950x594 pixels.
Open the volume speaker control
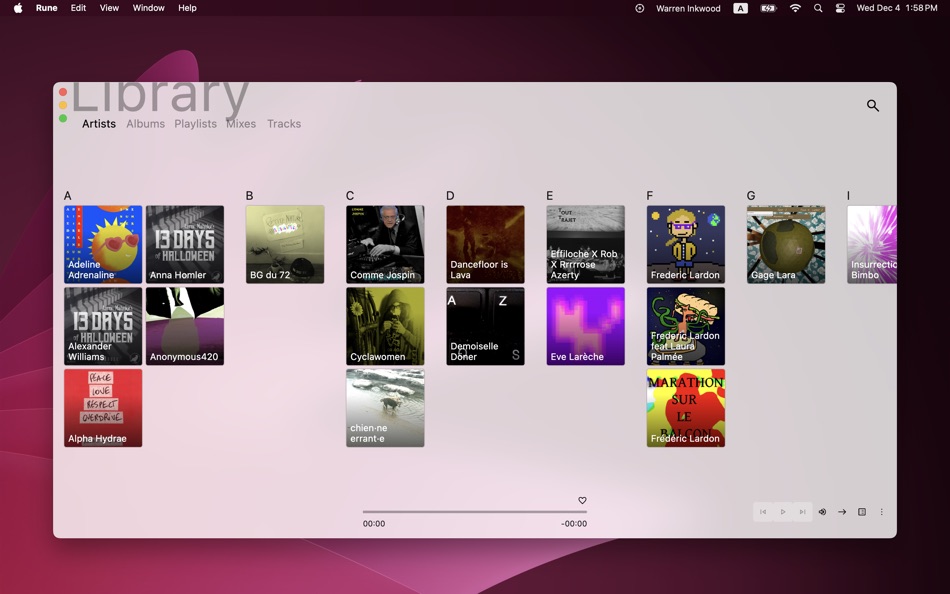pos(822,512)
